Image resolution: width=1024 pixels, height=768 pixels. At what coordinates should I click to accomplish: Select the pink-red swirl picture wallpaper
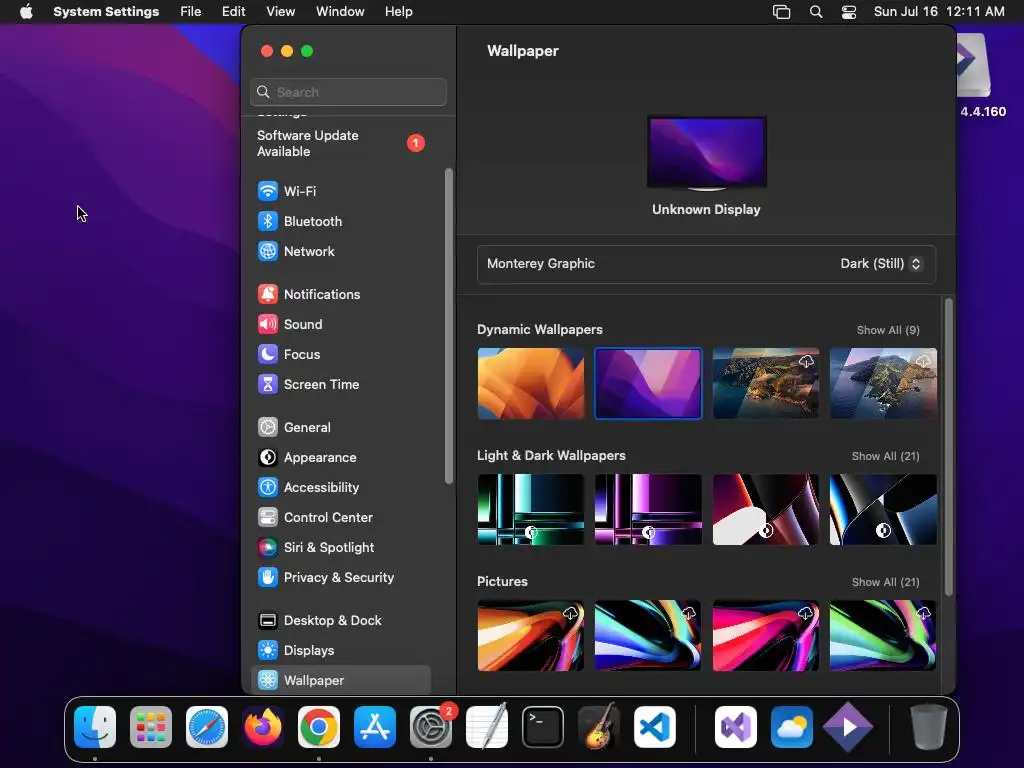(x=765, y=635)
